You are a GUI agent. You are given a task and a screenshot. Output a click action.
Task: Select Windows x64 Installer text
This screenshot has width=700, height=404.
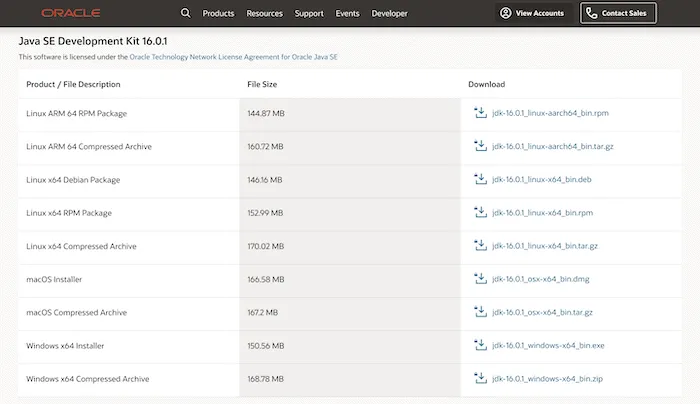click(x=65, y=346)
